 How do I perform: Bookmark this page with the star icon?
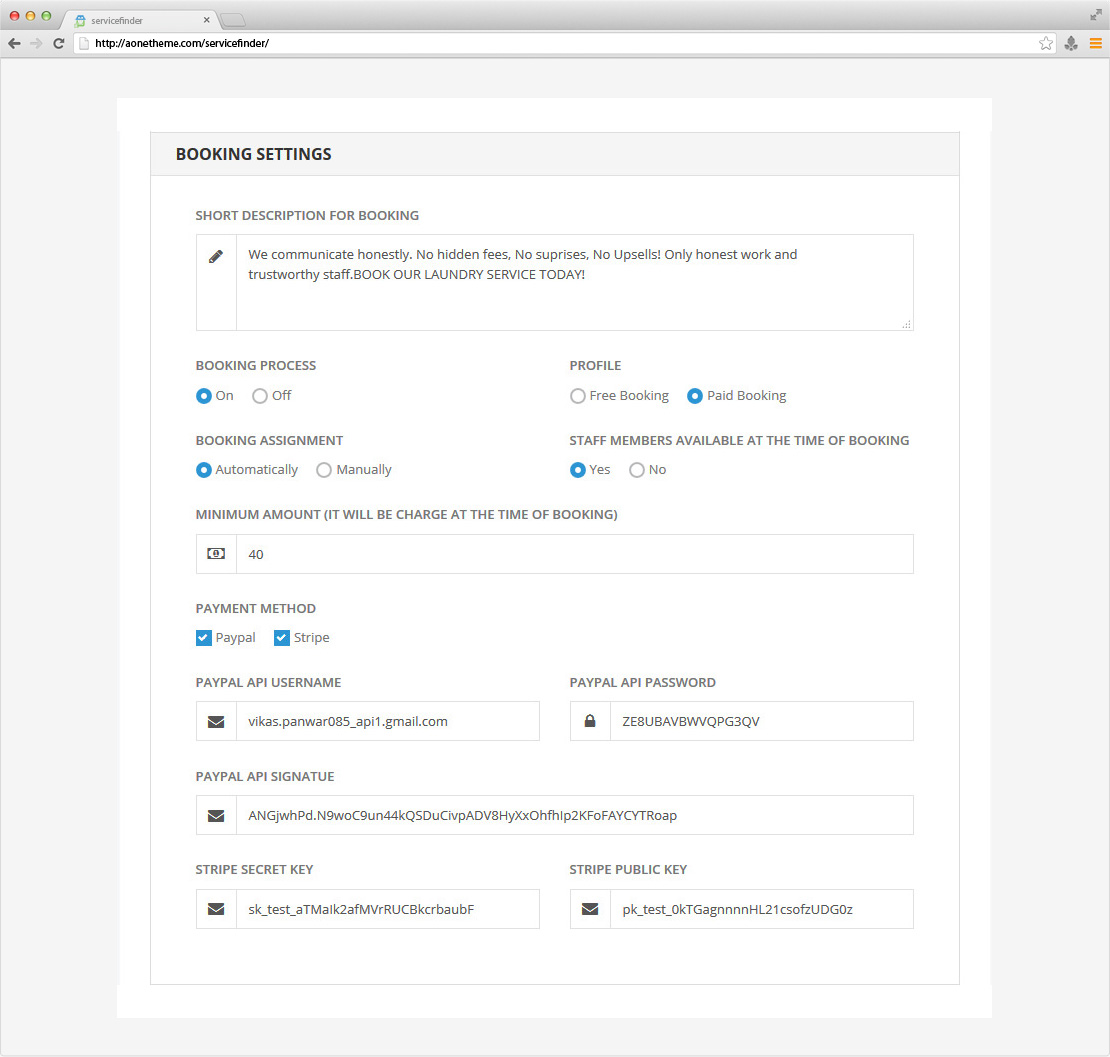pyautogui.click(x=1046, y=43)
